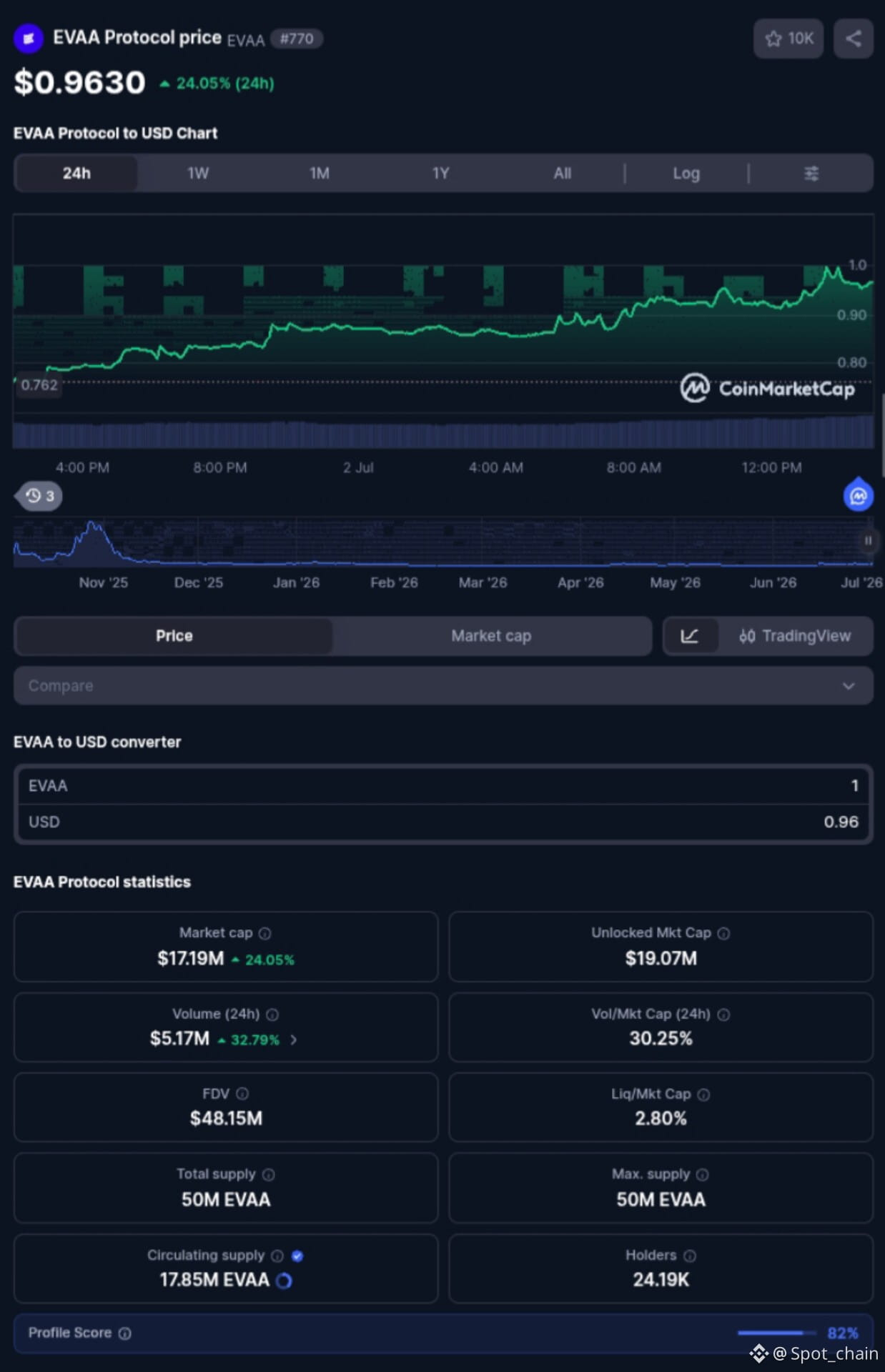This screenshot has width=885, height=1372.
Task: Click the 2.80% Liq/Mkt Cap value
Action: click(x=661, y=1119)
